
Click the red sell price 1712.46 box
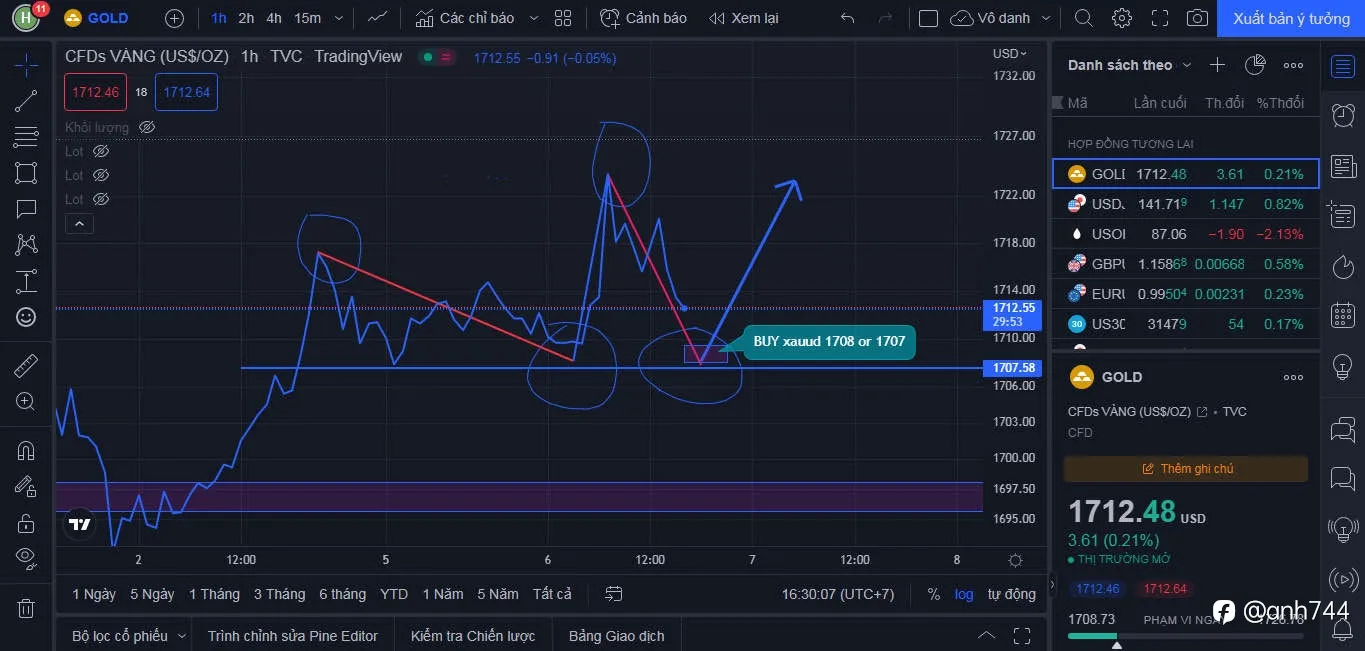tap(95, 92)
